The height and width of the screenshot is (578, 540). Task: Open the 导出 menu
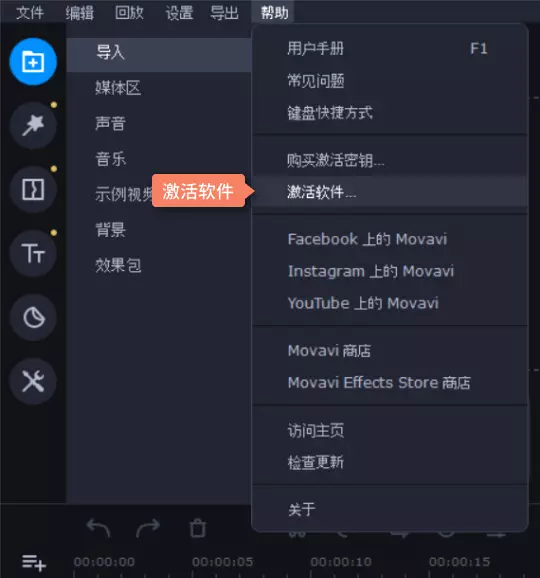coord(224,13)
